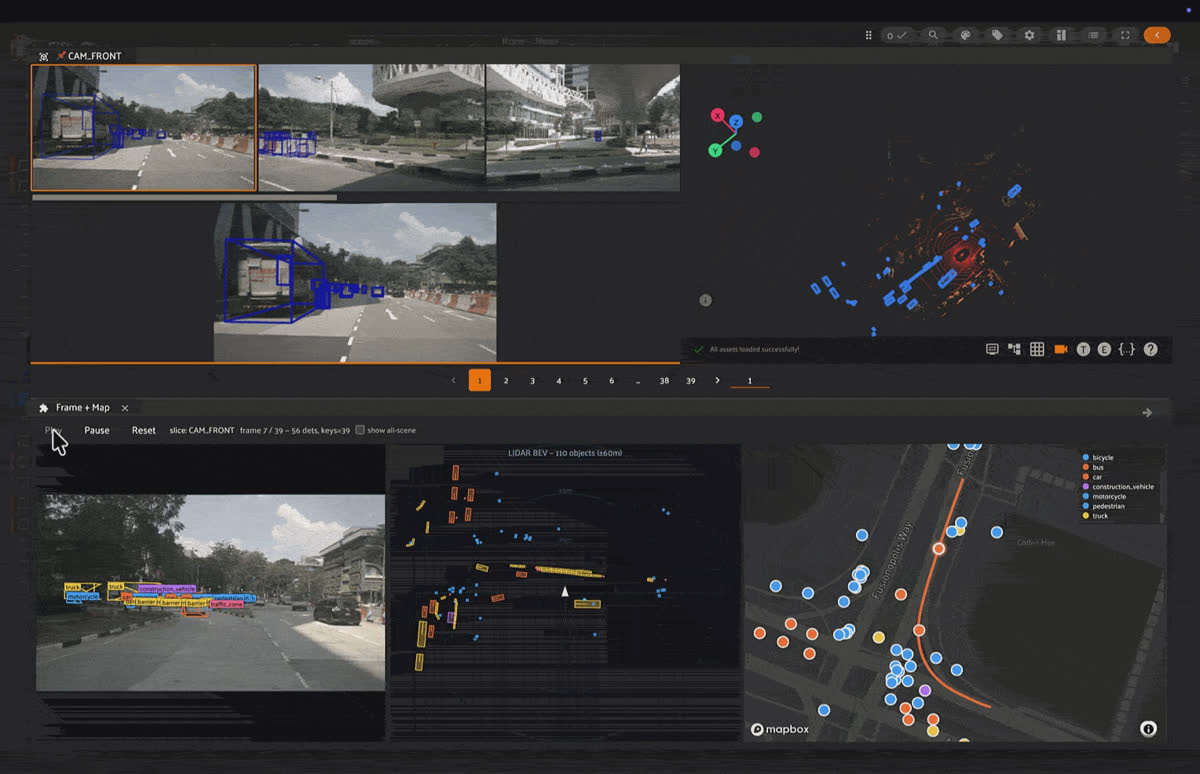Image resolution: width=1200 pixels, height=774 pixels.
Task: Click the purple construction_vehicle map point
Action: (925, 691)
